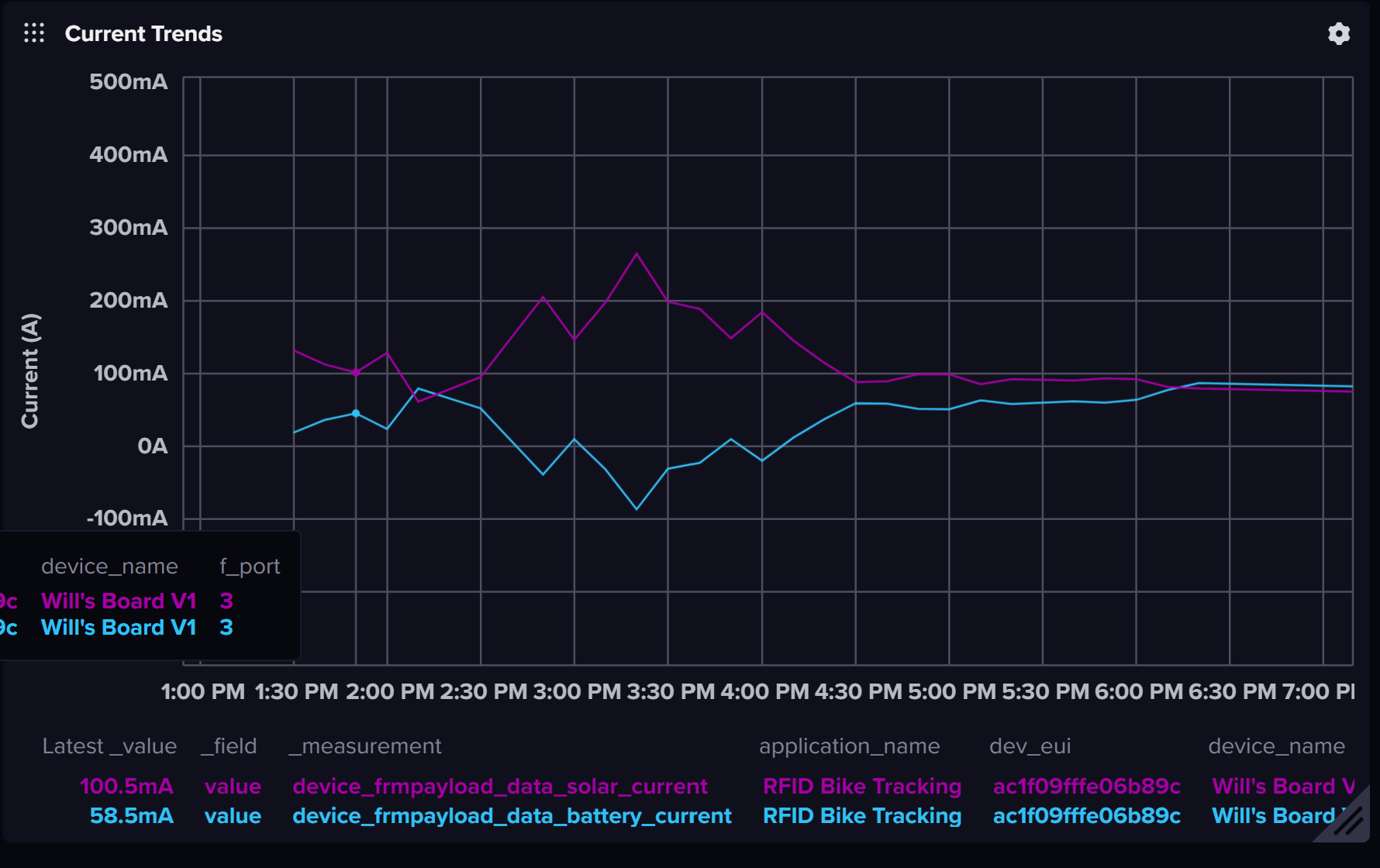Click the purple hover marker on the solar line
Image resolution: width=1380 pixels, height=868 pixels.
pyautogui.click(x=356, y=373)
